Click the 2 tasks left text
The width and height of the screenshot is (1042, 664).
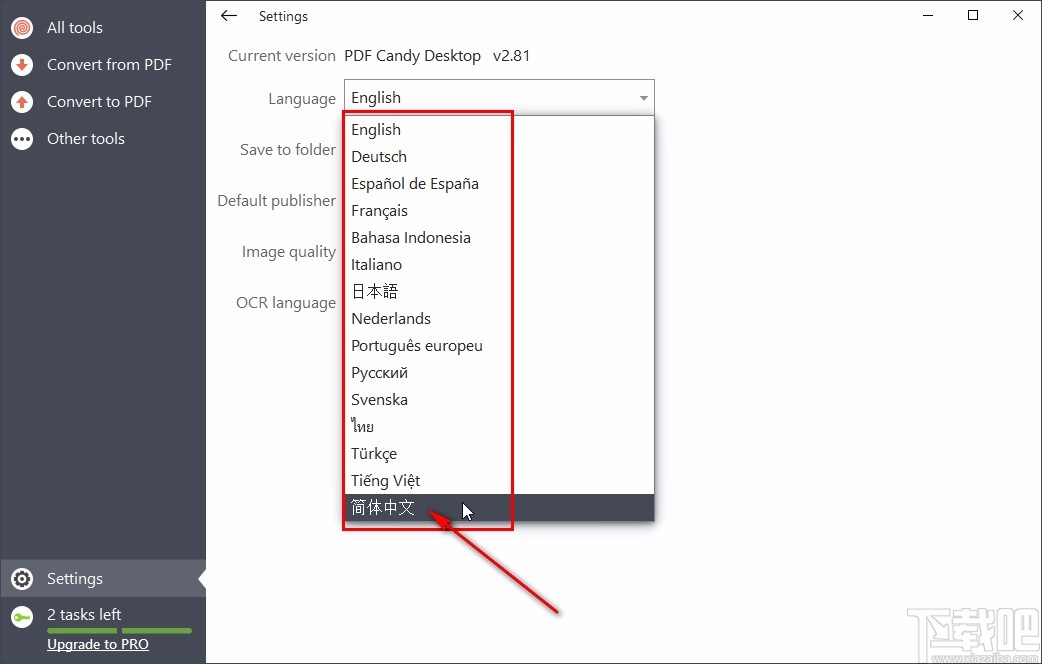tap(84, 614)
